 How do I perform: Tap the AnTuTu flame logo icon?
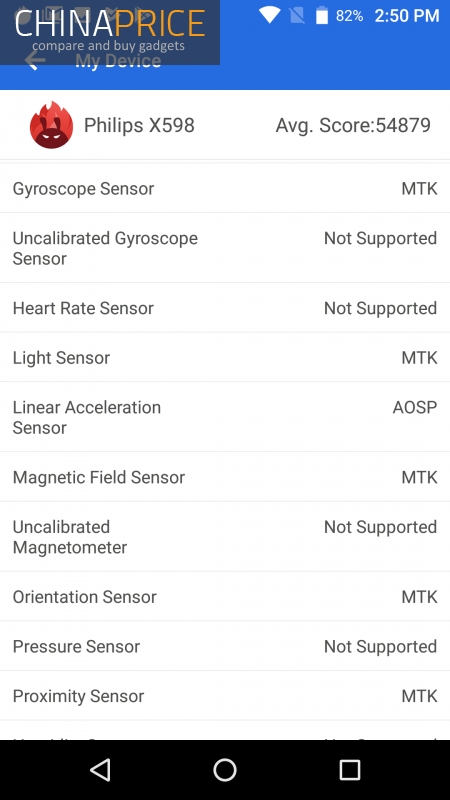point(51,125)
